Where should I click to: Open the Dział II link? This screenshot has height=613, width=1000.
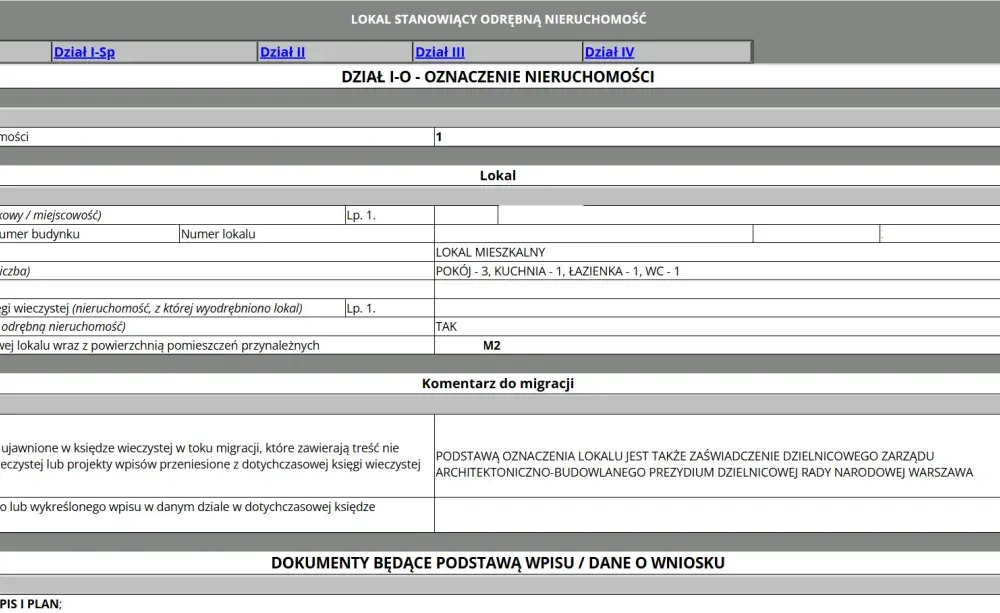[283, 52]
